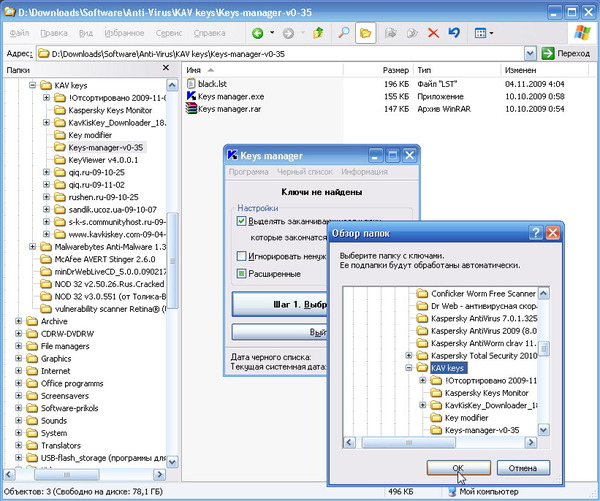
Task: Toggle the Расширенные checkbox
Action: (241, 274)
